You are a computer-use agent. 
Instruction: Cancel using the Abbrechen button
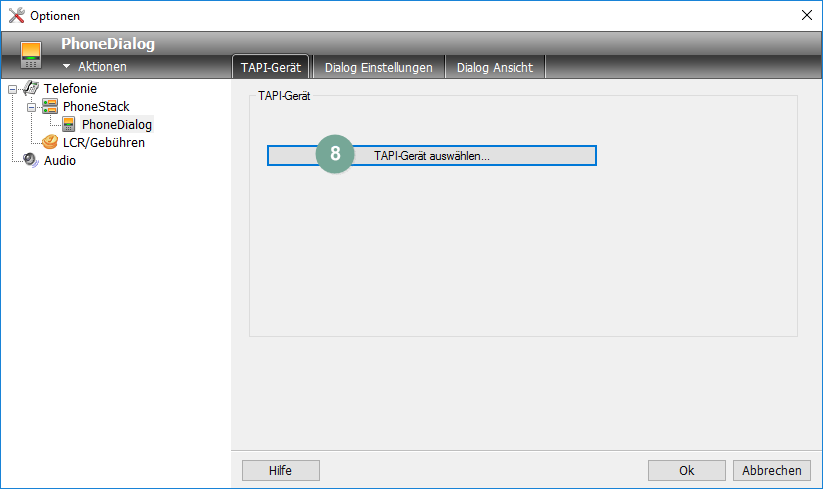(771, 470)
